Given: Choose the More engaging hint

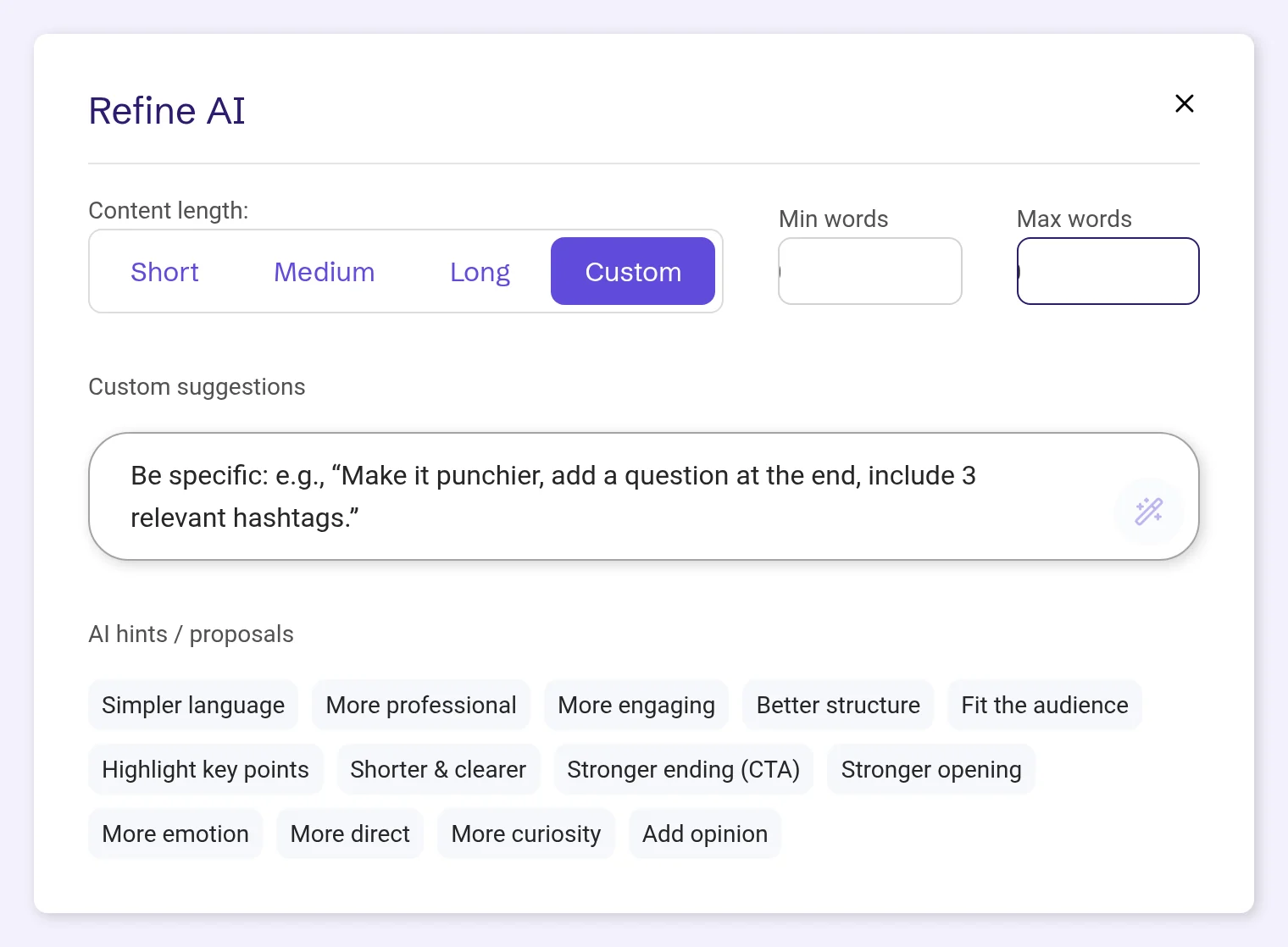Looking at the screenshot, I should click(636, 705).
